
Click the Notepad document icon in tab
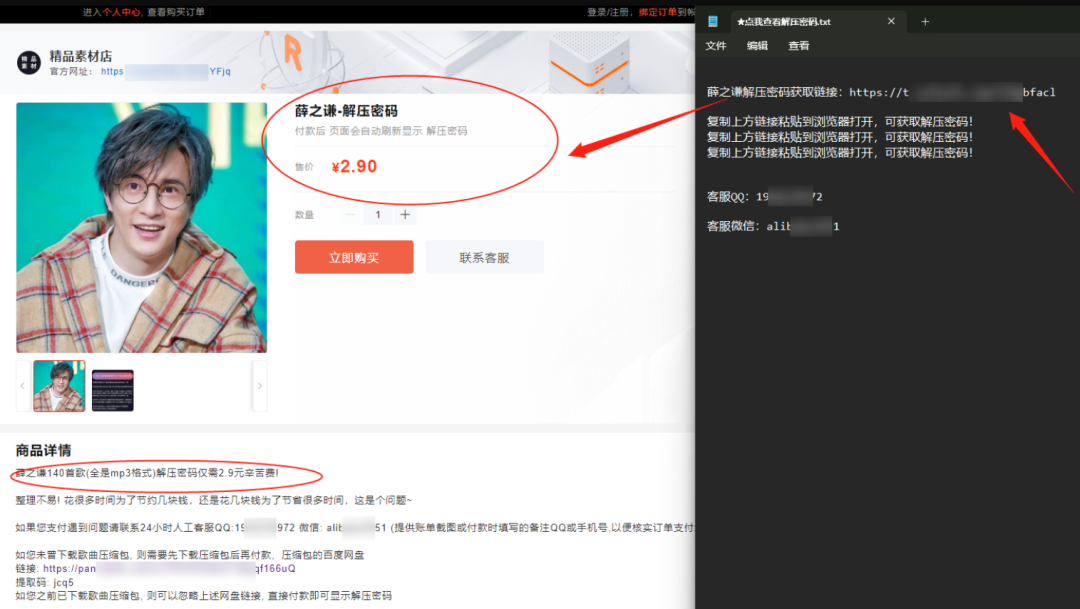tap(713, 21)
